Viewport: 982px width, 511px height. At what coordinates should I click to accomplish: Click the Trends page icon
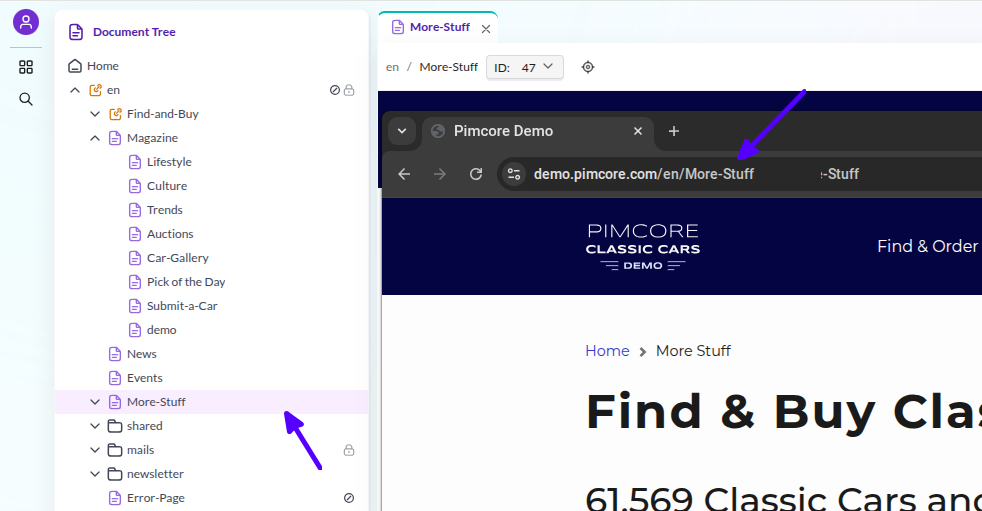(x=135, y=210)
